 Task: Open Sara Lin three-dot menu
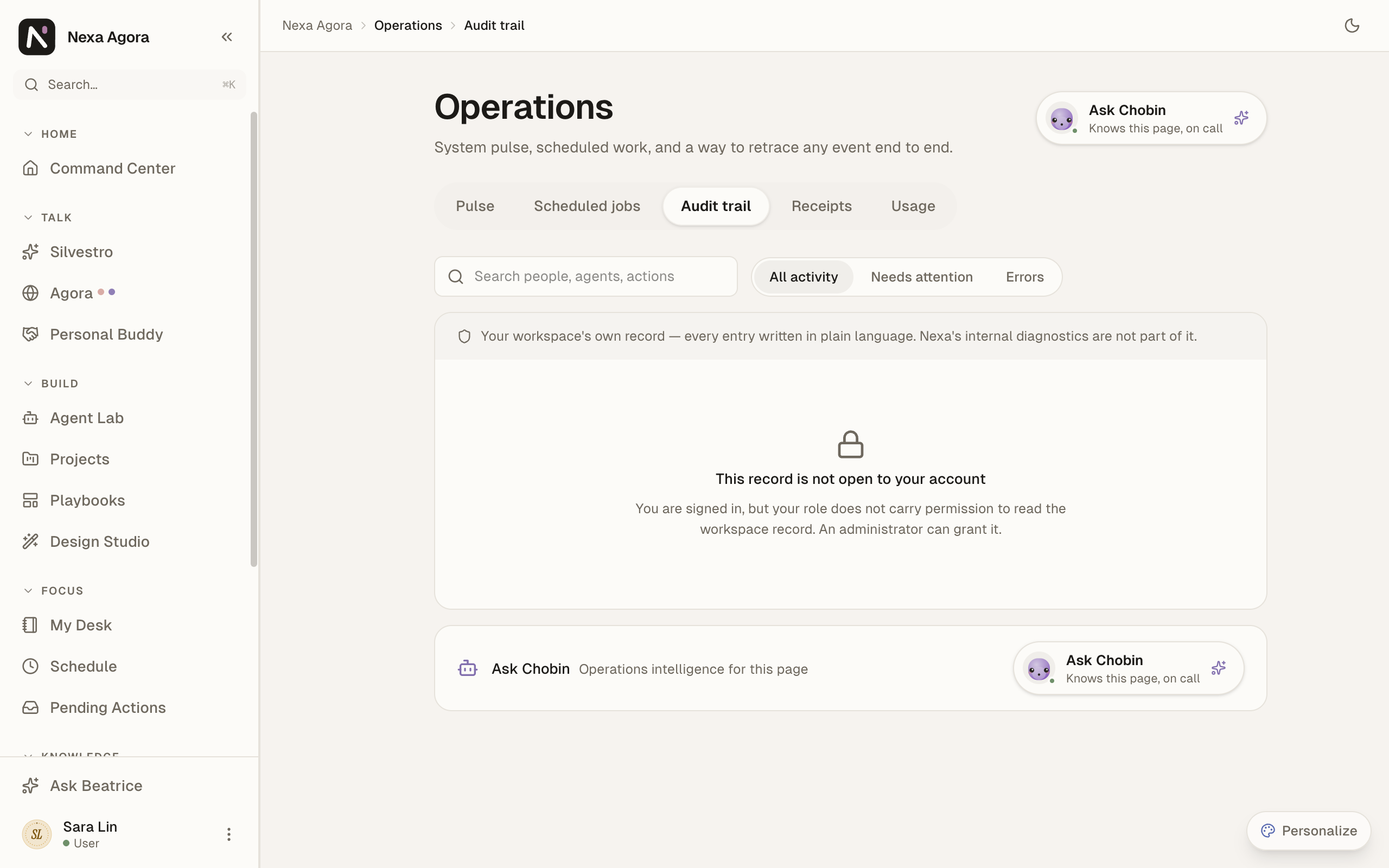[x=228, y=834]
